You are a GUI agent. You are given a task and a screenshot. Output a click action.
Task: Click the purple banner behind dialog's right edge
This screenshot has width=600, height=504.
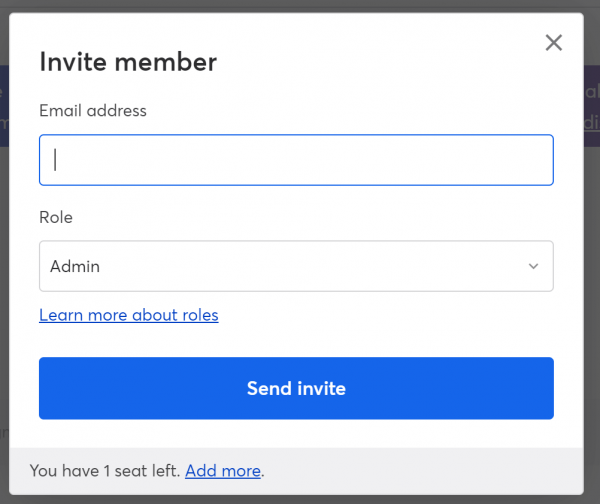[591, 105]
